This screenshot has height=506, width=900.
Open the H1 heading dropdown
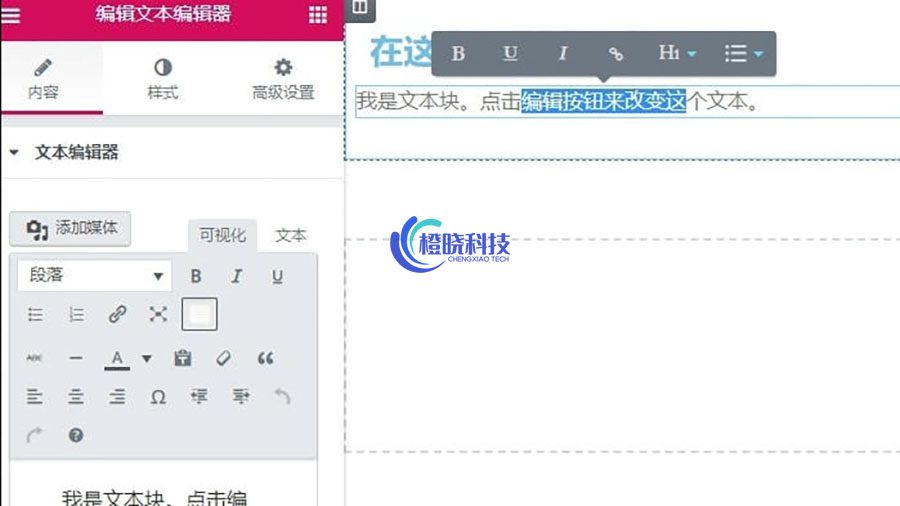(677, 54)
